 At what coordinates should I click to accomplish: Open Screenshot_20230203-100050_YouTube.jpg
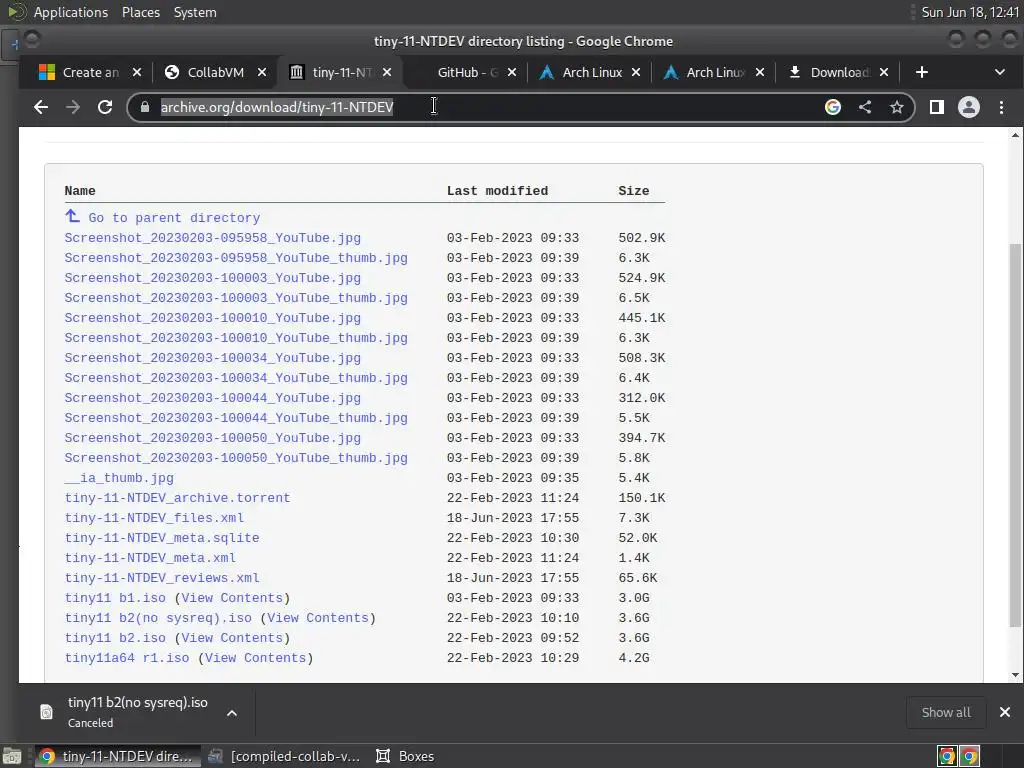click(212, 438)
